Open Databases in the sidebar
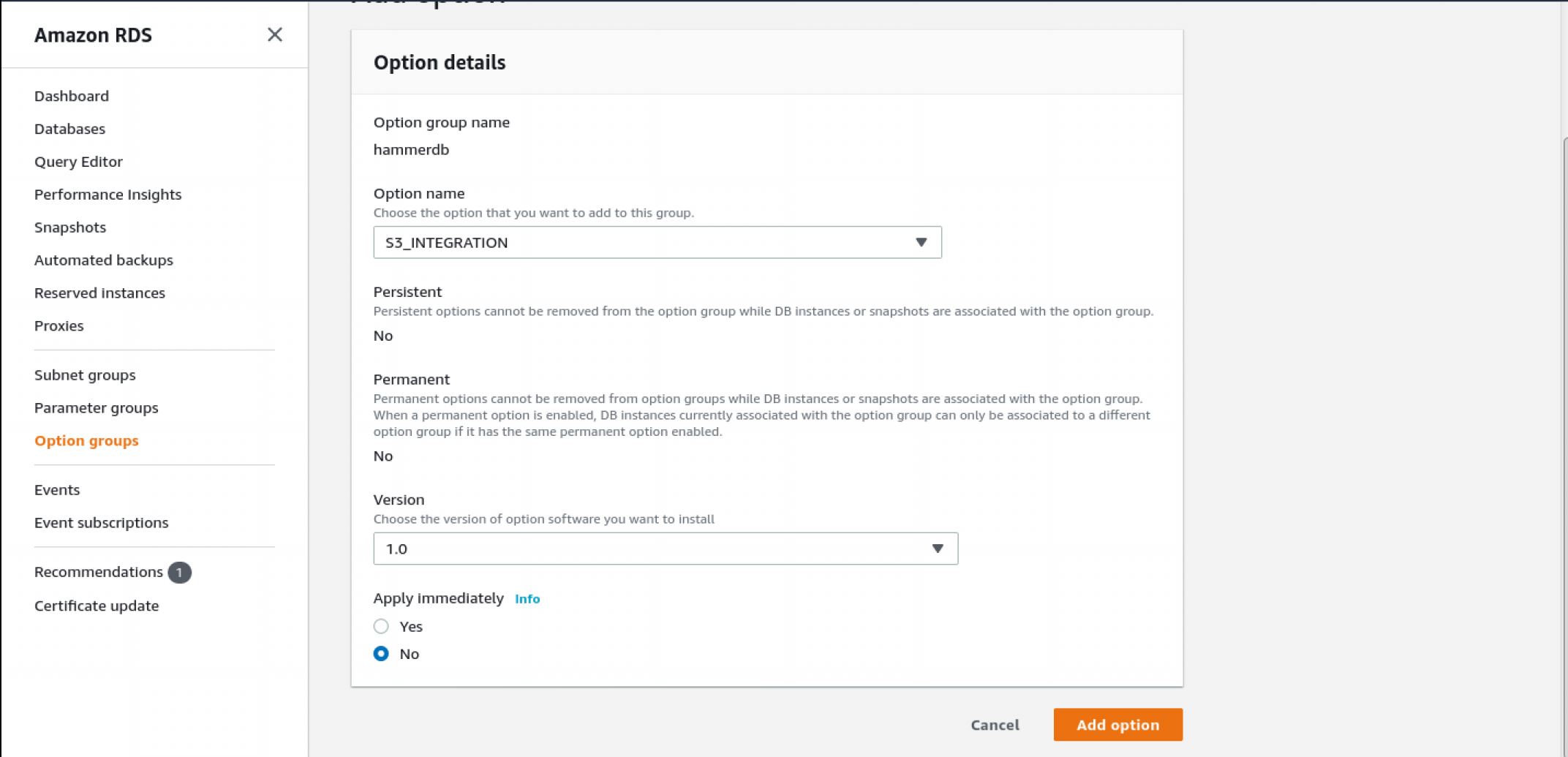Image resolution: width=1568 pixels, height=757 pixels. (69, 129)
